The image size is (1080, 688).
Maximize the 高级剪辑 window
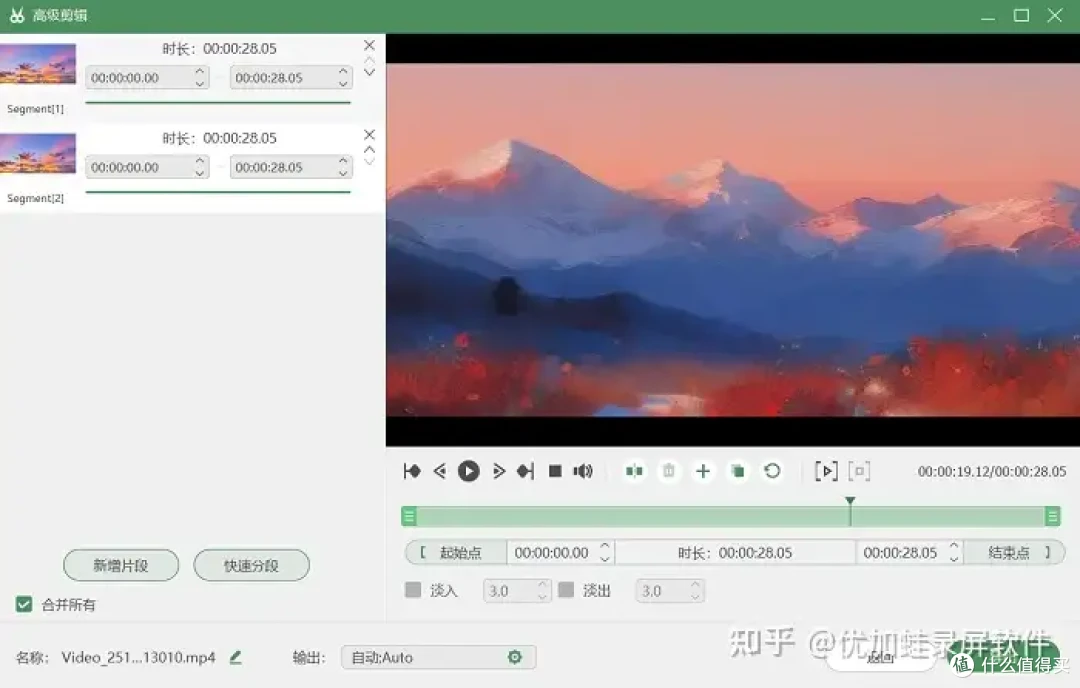click(1021, 15)
